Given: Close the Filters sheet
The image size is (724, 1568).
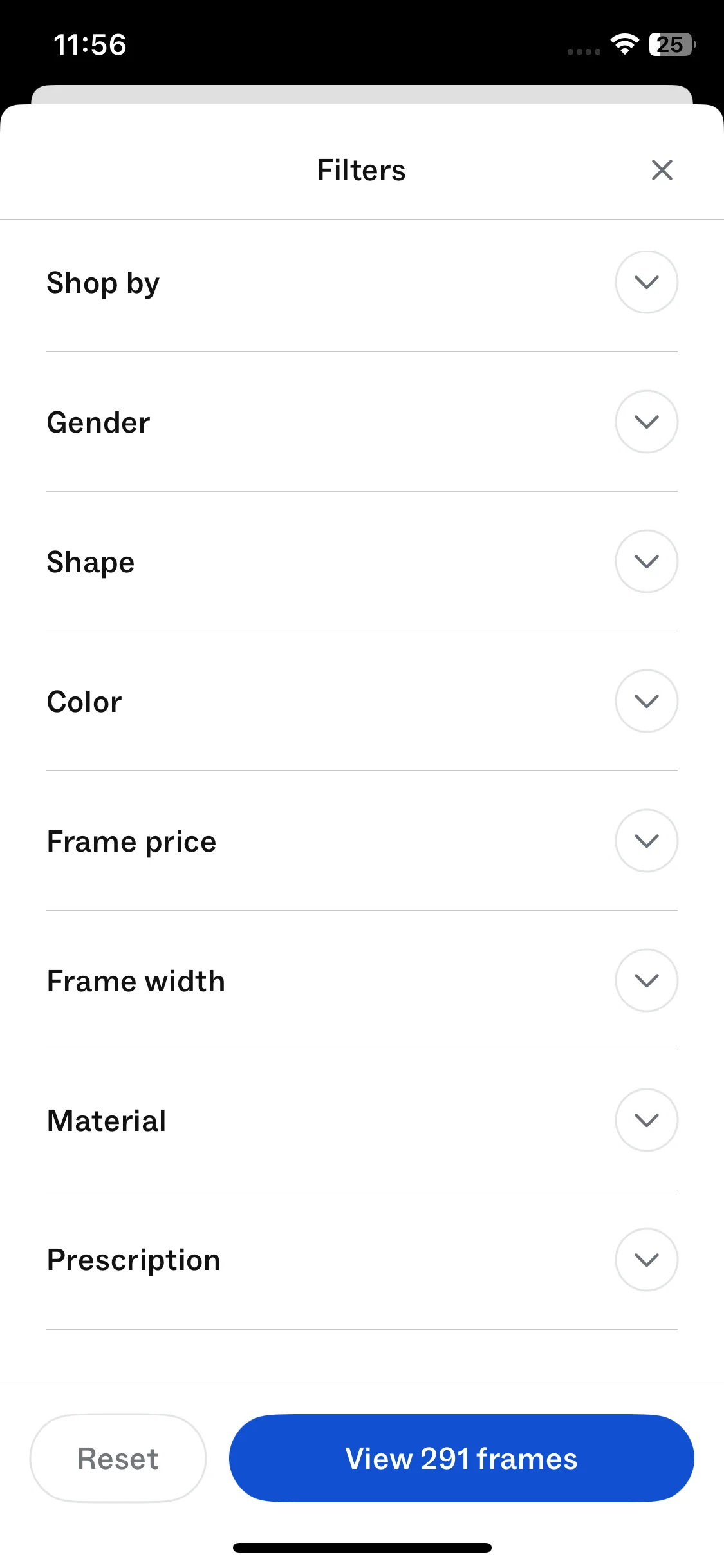Looking at the screenshot, I should point(662,171).
